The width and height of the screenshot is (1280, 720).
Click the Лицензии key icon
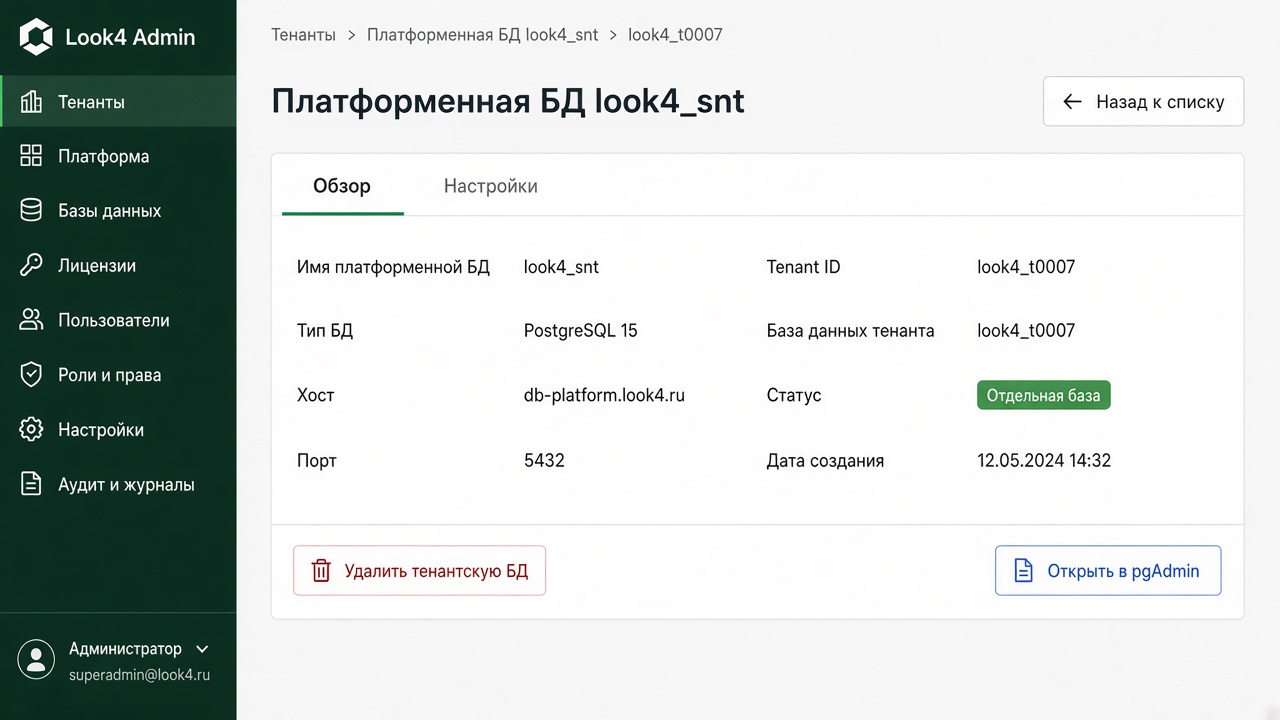(x=31, y=266)
